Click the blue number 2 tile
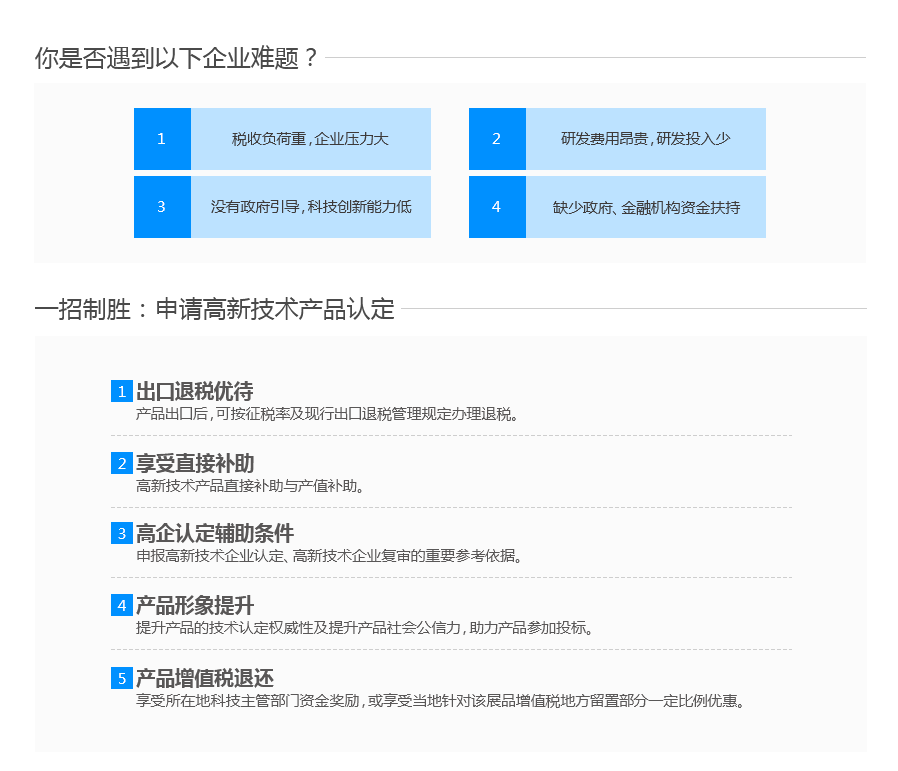Image resolution: width=898 pixels, height=771 pixels. (x=497, y=139)
